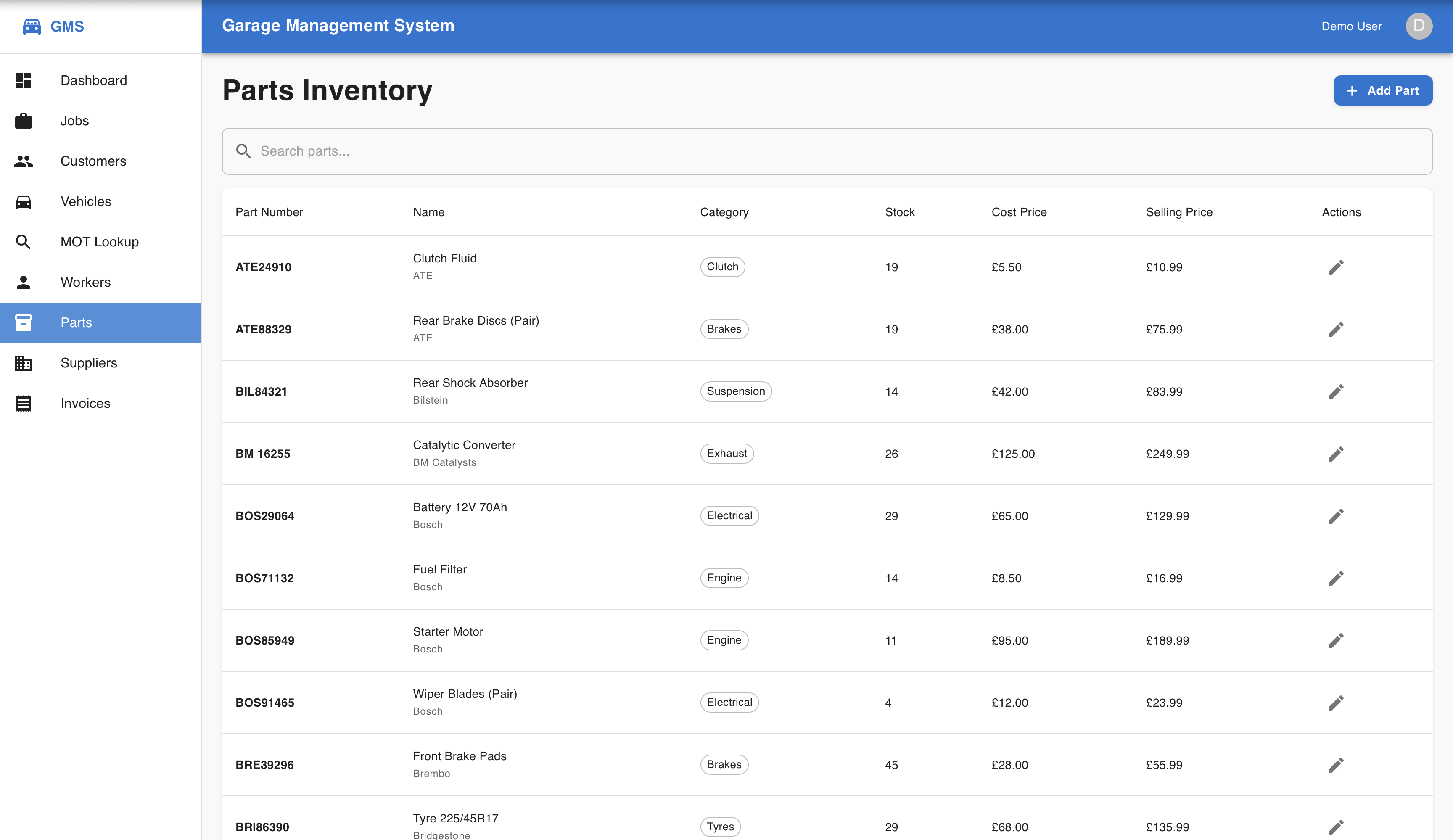The height and width of the screenshot is (840, 1453).
Task: Select the Vehicles car icon
Action: 24,202
